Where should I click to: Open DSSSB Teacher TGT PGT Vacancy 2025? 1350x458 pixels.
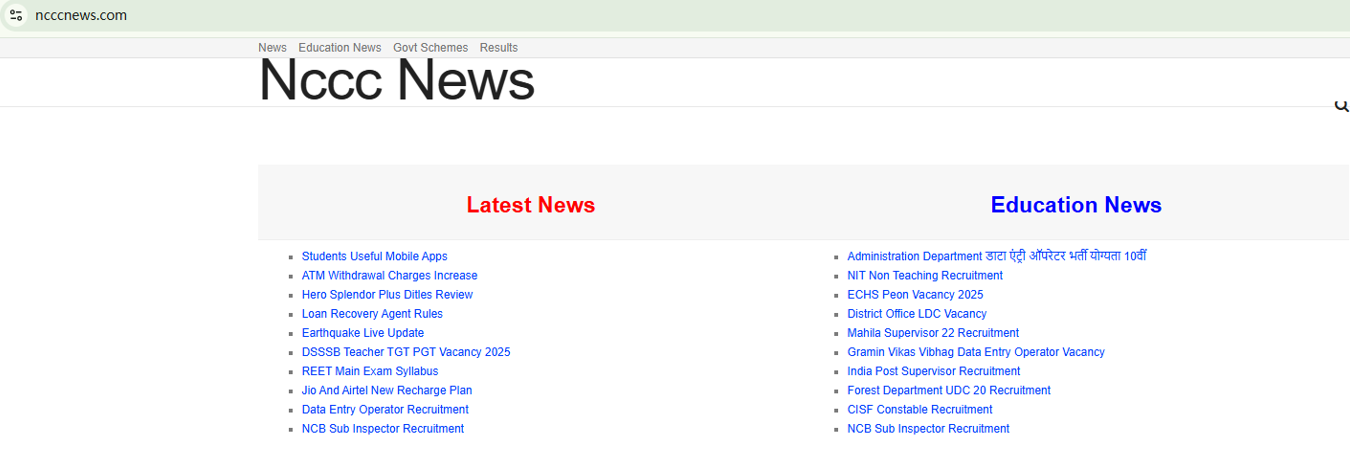(x=405, y=352)
